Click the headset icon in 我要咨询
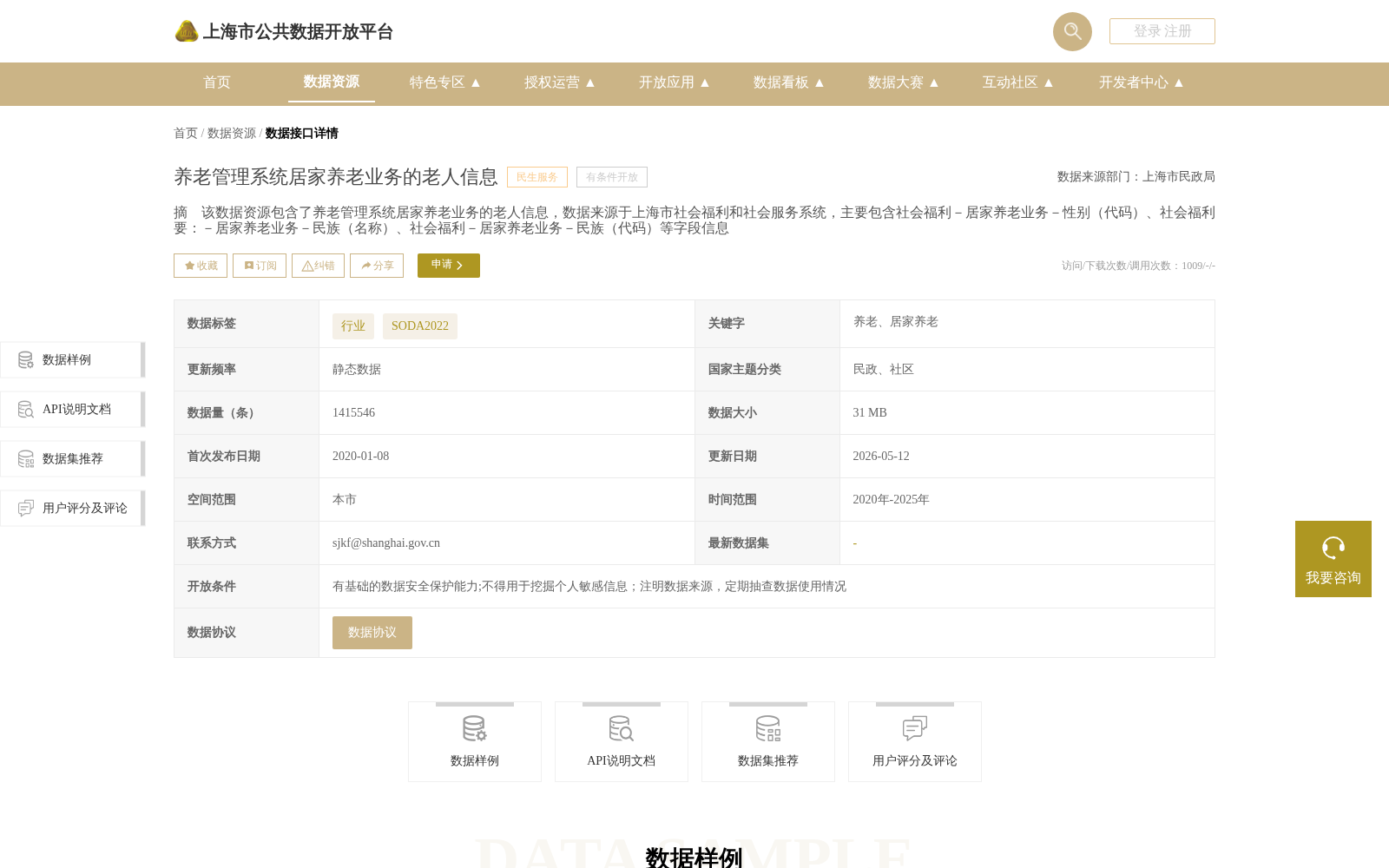 (1333, 548)
